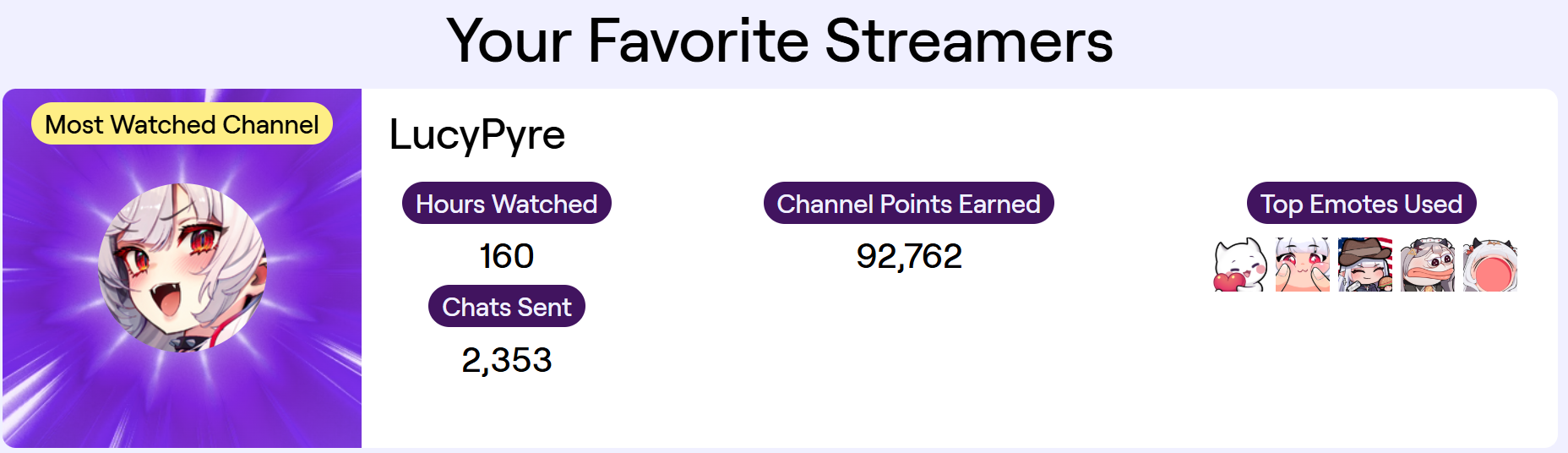This screenshot has height=453, width=1568.
Task: Click the Channel Points Earned pill
Action: [x=908, y=204]
